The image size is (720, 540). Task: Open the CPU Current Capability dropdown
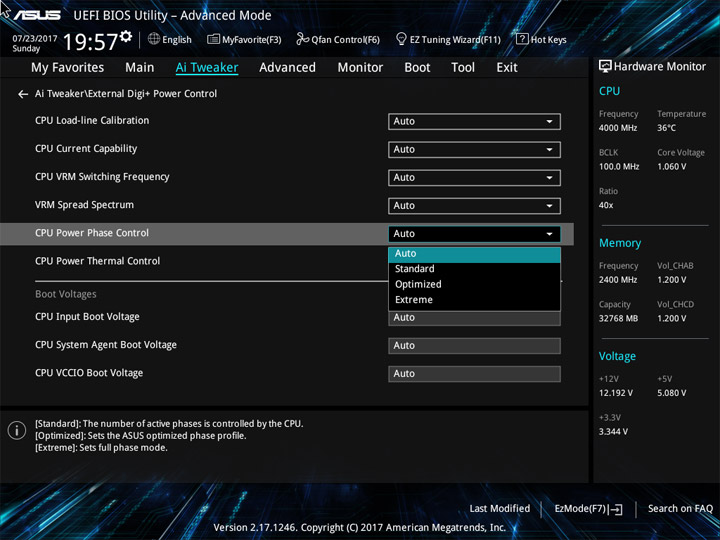(474, 149)
